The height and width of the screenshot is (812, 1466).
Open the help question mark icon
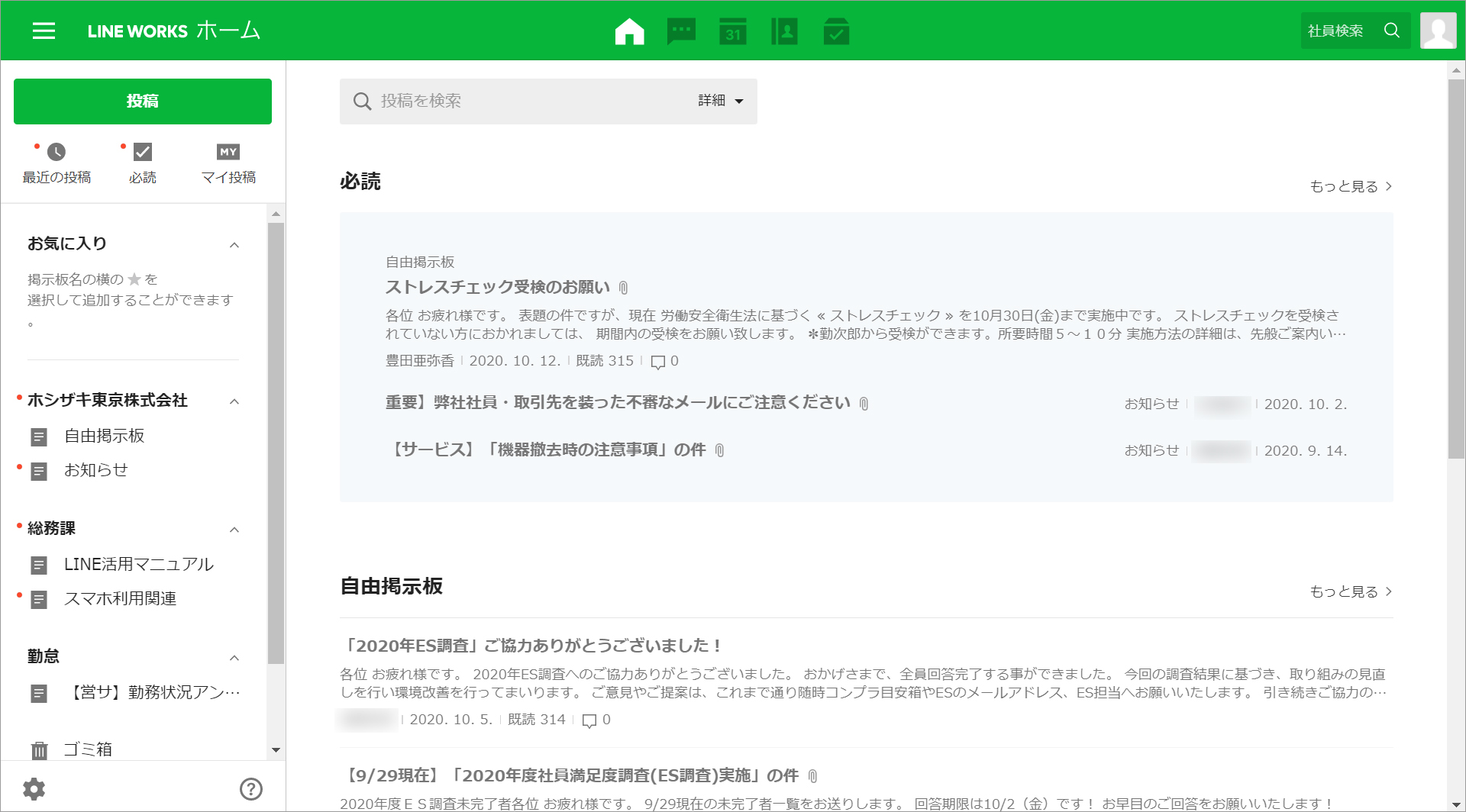click(x=250, y=788)
